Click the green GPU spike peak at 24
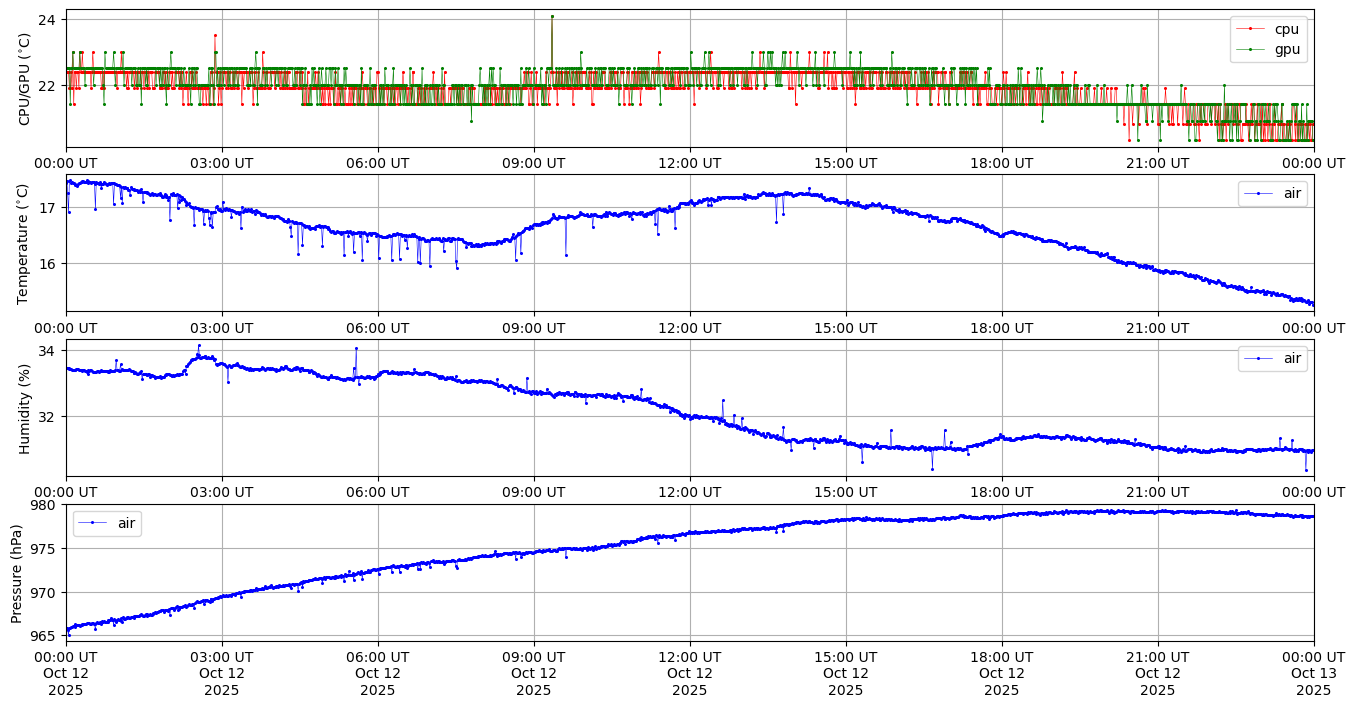This screenshot has height=707, width=1355. pyautogui.click(x=551, y=16)
